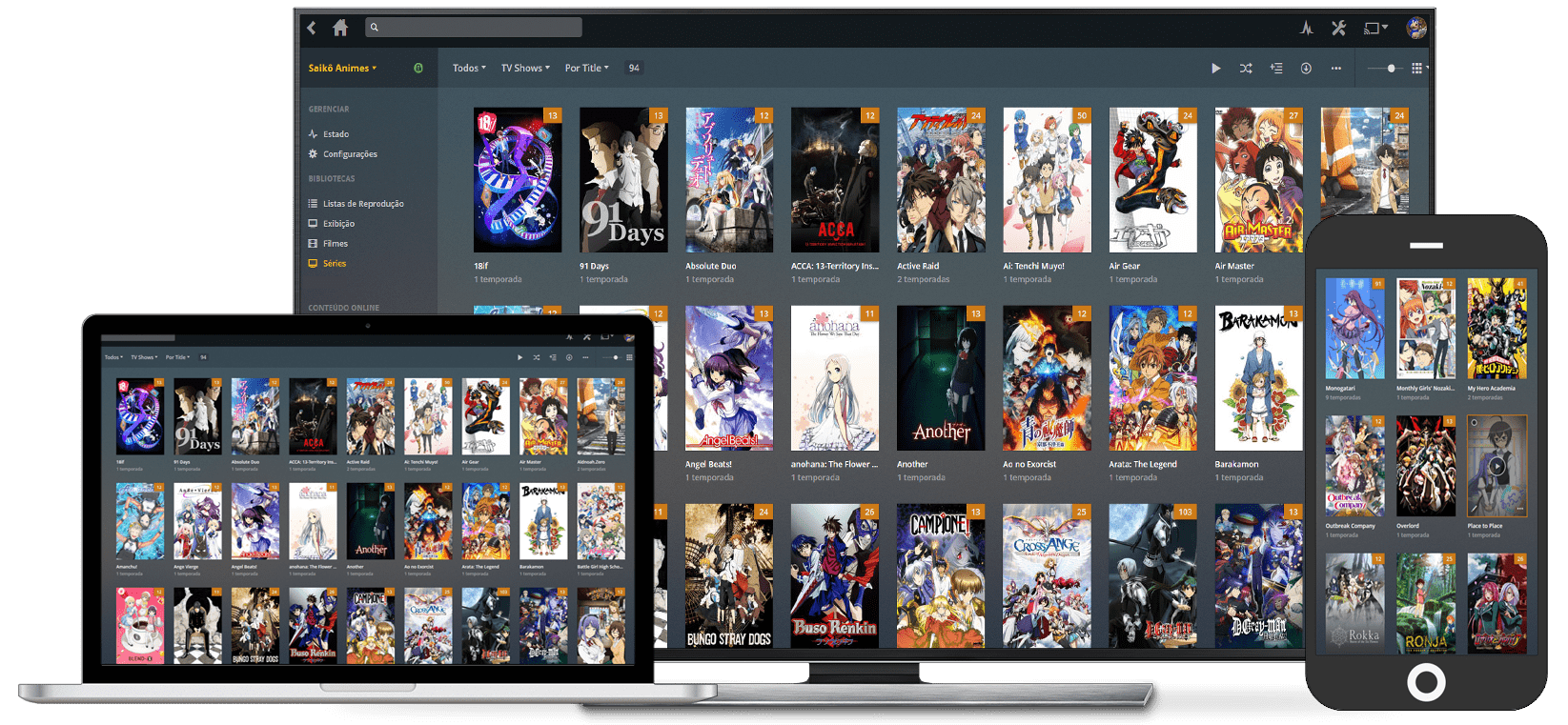The height and width of the screenshot is (725, 1568).
Task: Click the green server status badge icon
Action: [x=418, y=68]
